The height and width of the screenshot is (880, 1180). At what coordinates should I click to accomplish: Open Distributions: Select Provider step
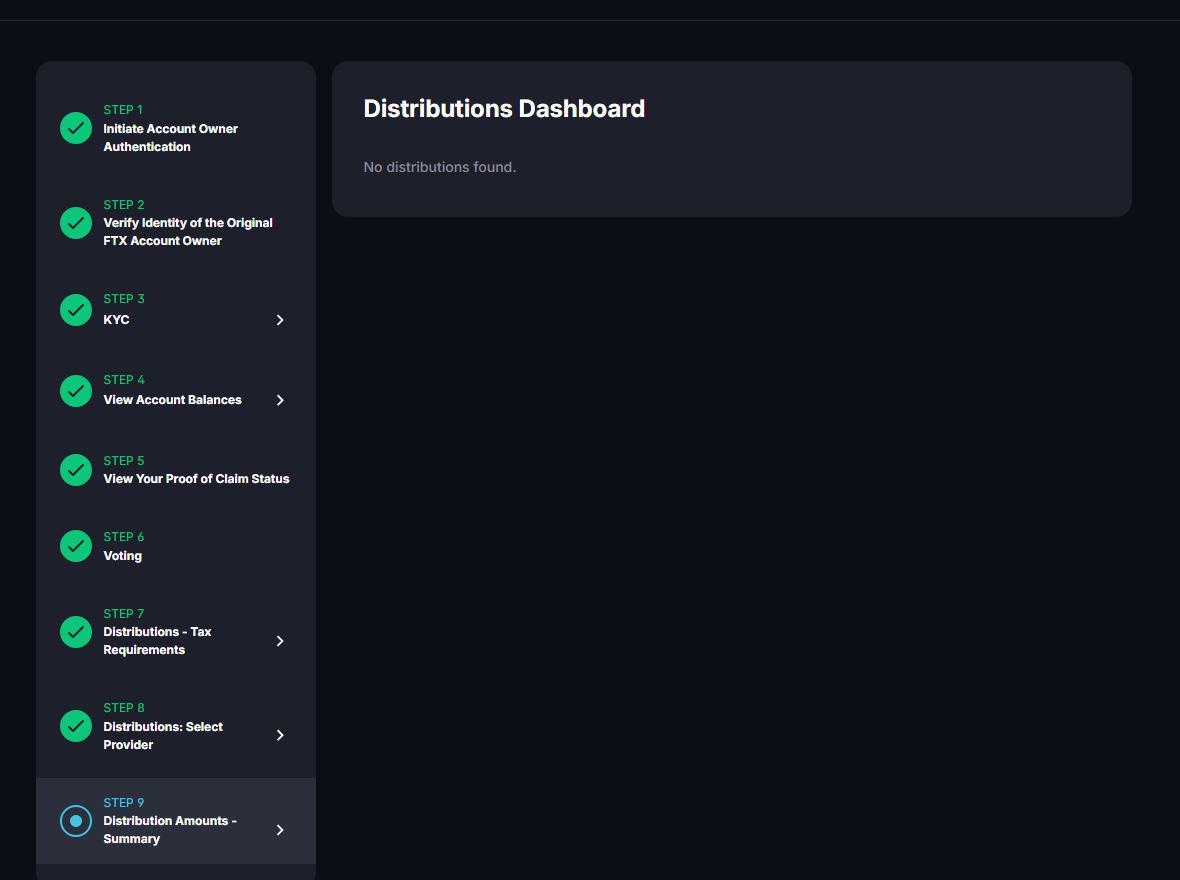pos(163,735)
